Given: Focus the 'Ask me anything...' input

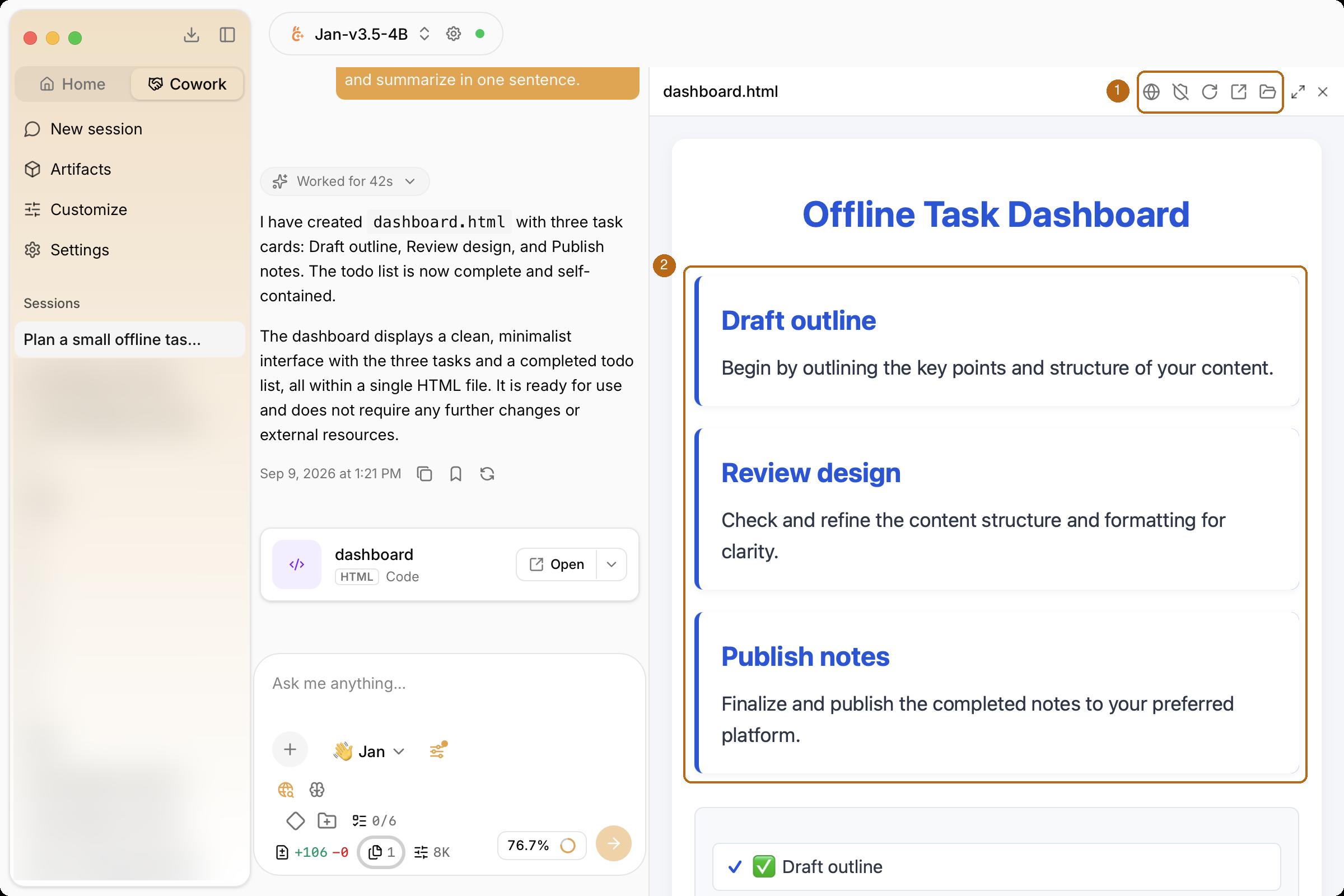Looking at the screenshot, I should (x=449, y=683).
